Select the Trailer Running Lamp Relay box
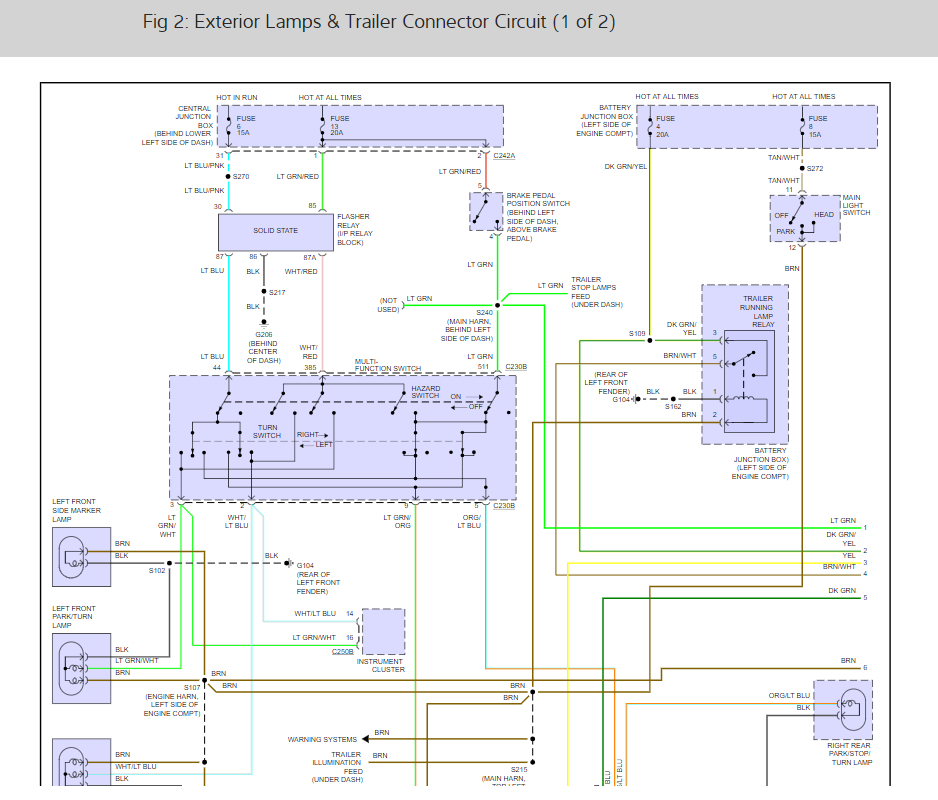The width and height of the screenshot is (938, 800). [x=744, y=364]
